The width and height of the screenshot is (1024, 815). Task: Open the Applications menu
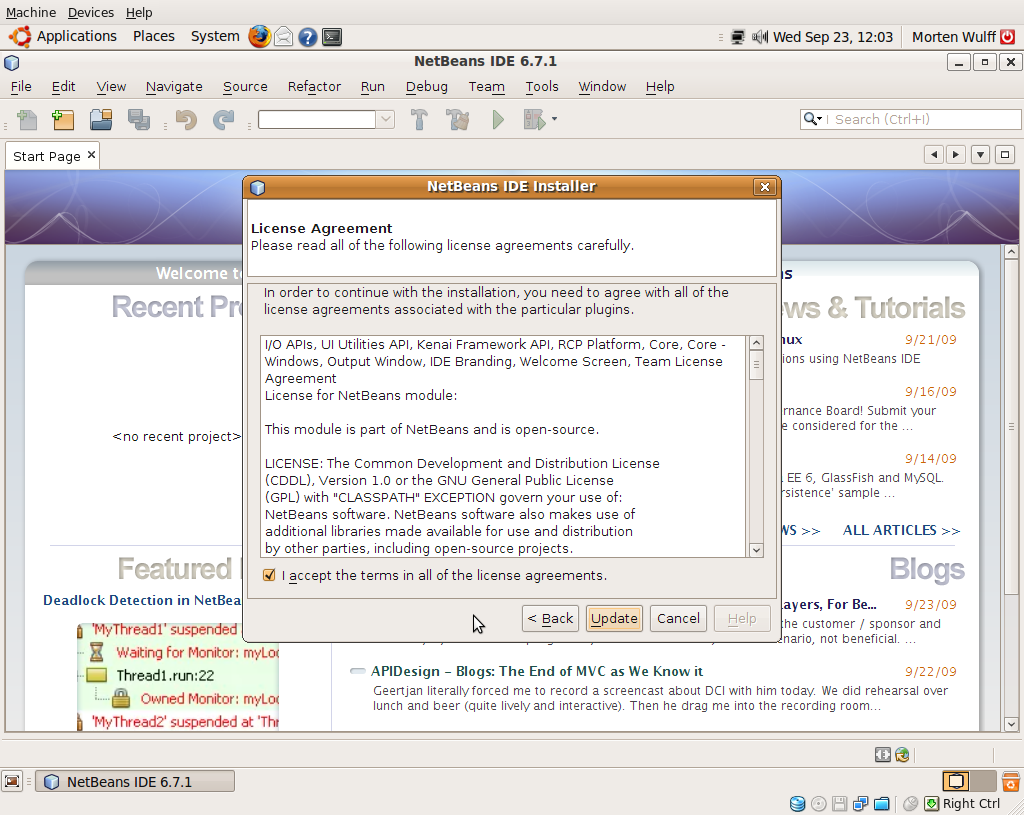pyautogui.click(x=76, y=37)
